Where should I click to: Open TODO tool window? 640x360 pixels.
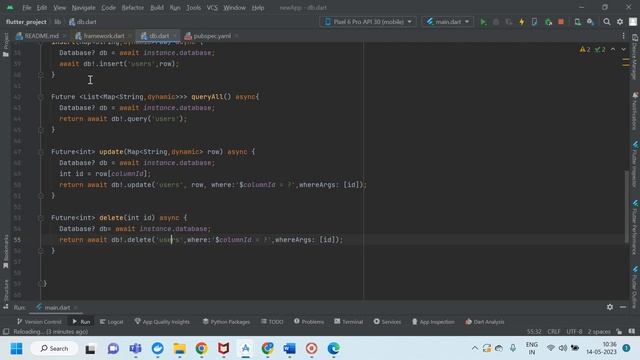pyautogui.click(x=272, y=322)
